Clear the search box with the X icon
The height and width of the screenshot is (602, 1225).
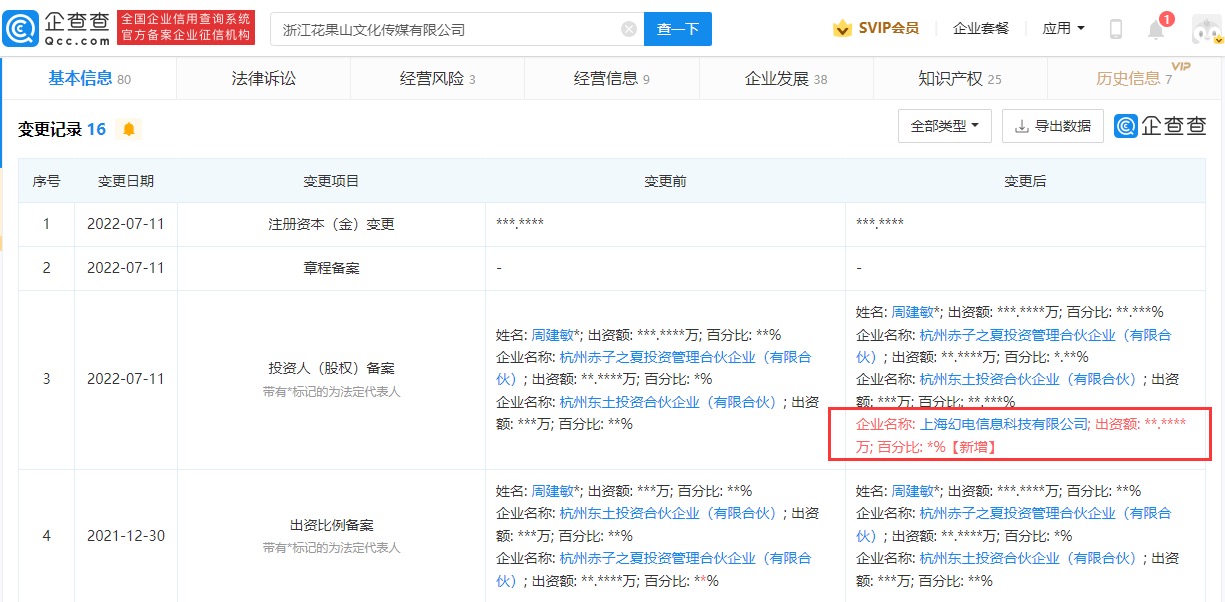click(629, 29)
